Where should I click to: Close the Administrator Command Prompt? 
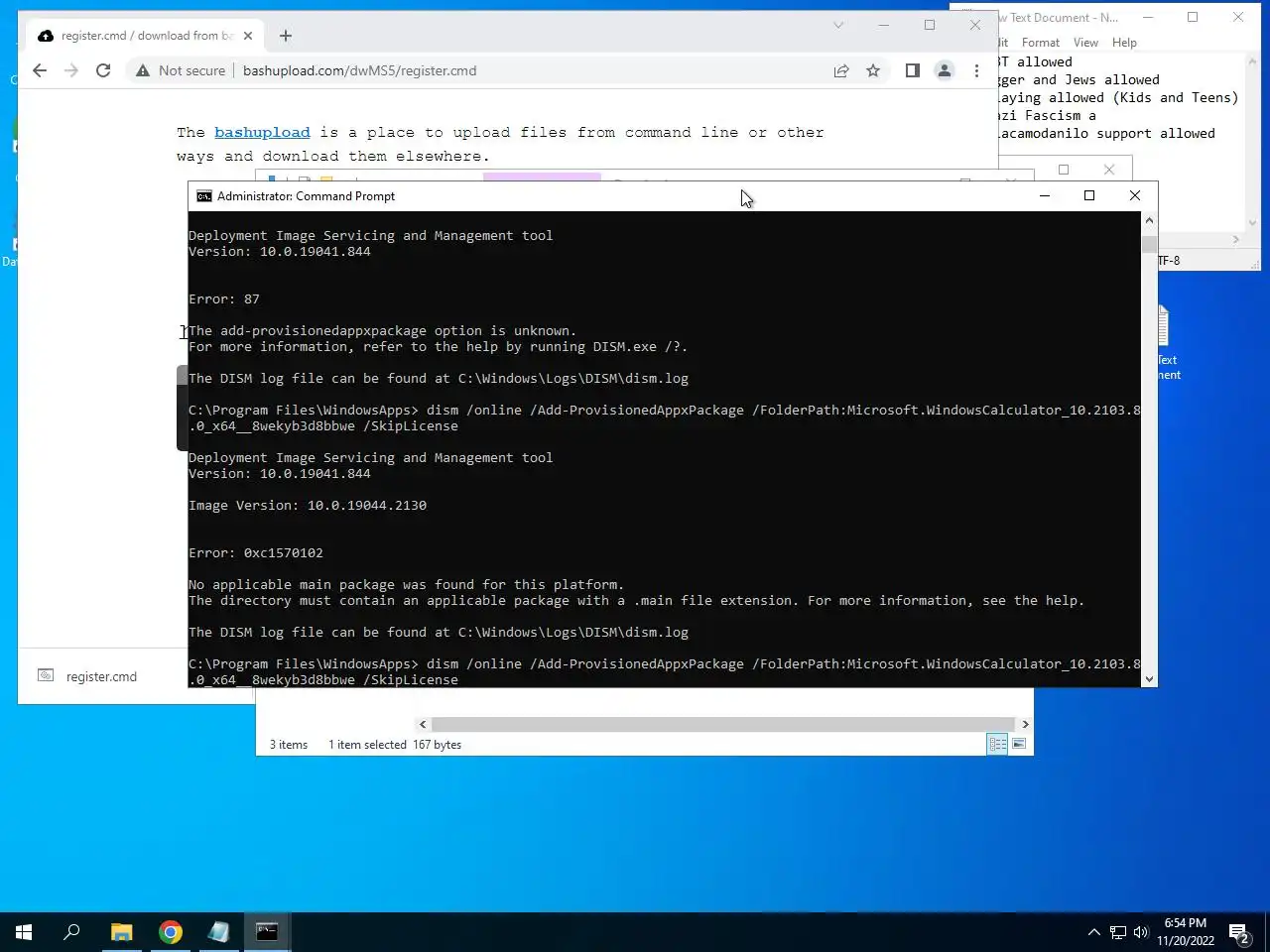point(1135,196)
